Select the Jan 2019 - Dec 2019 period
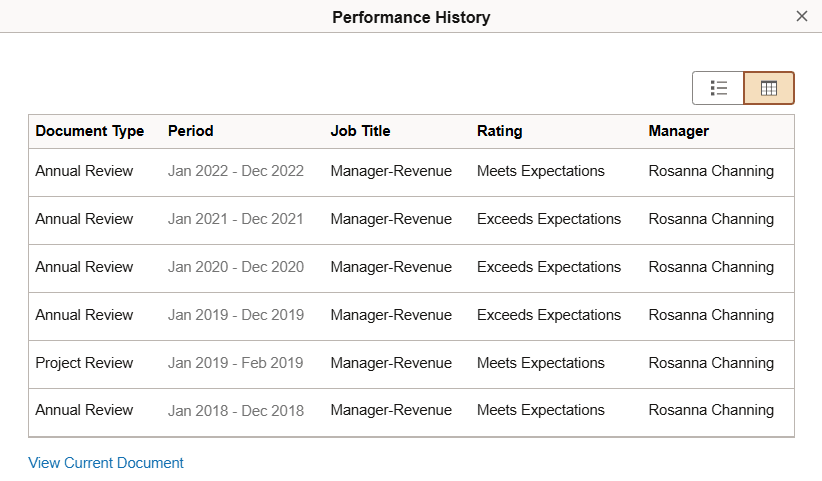 tap(236, 315)
